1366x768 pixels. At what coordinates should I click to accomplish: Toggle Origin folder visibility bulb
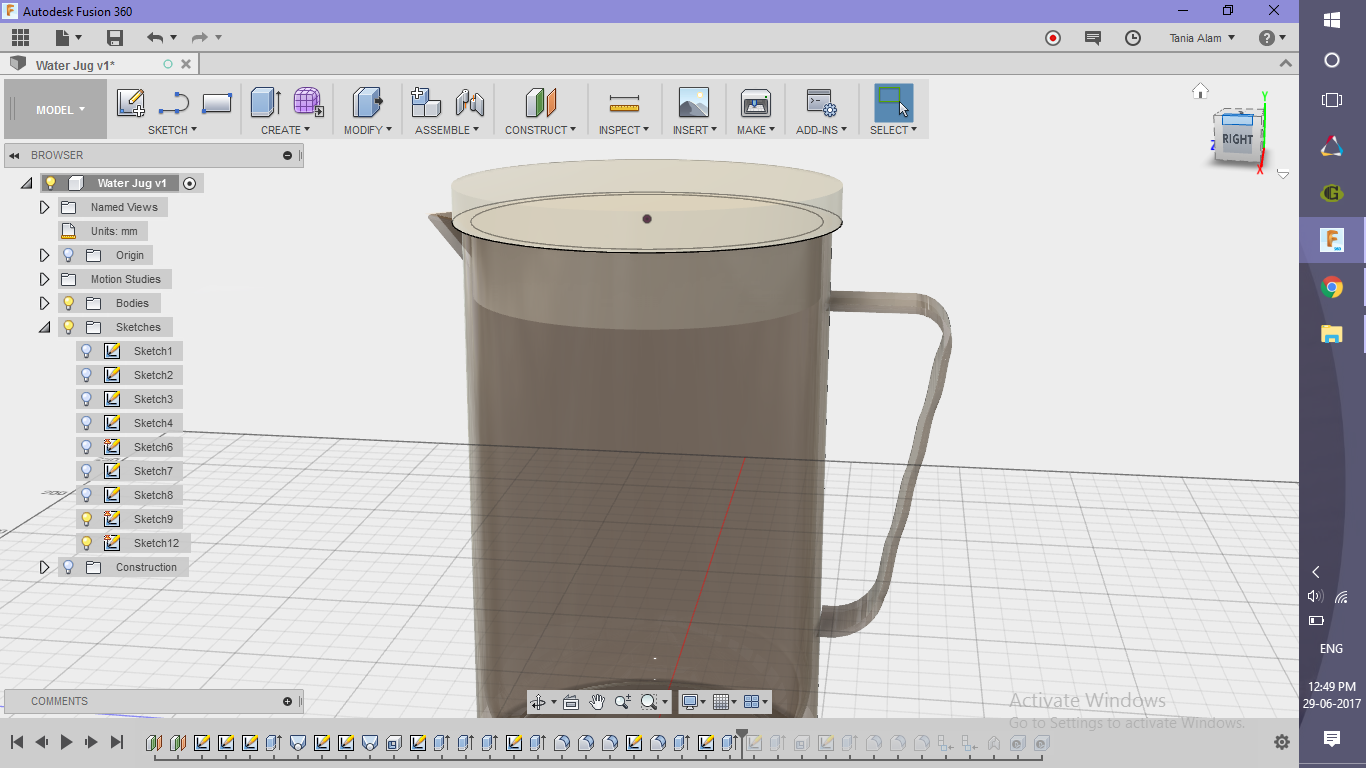point(68,255)
